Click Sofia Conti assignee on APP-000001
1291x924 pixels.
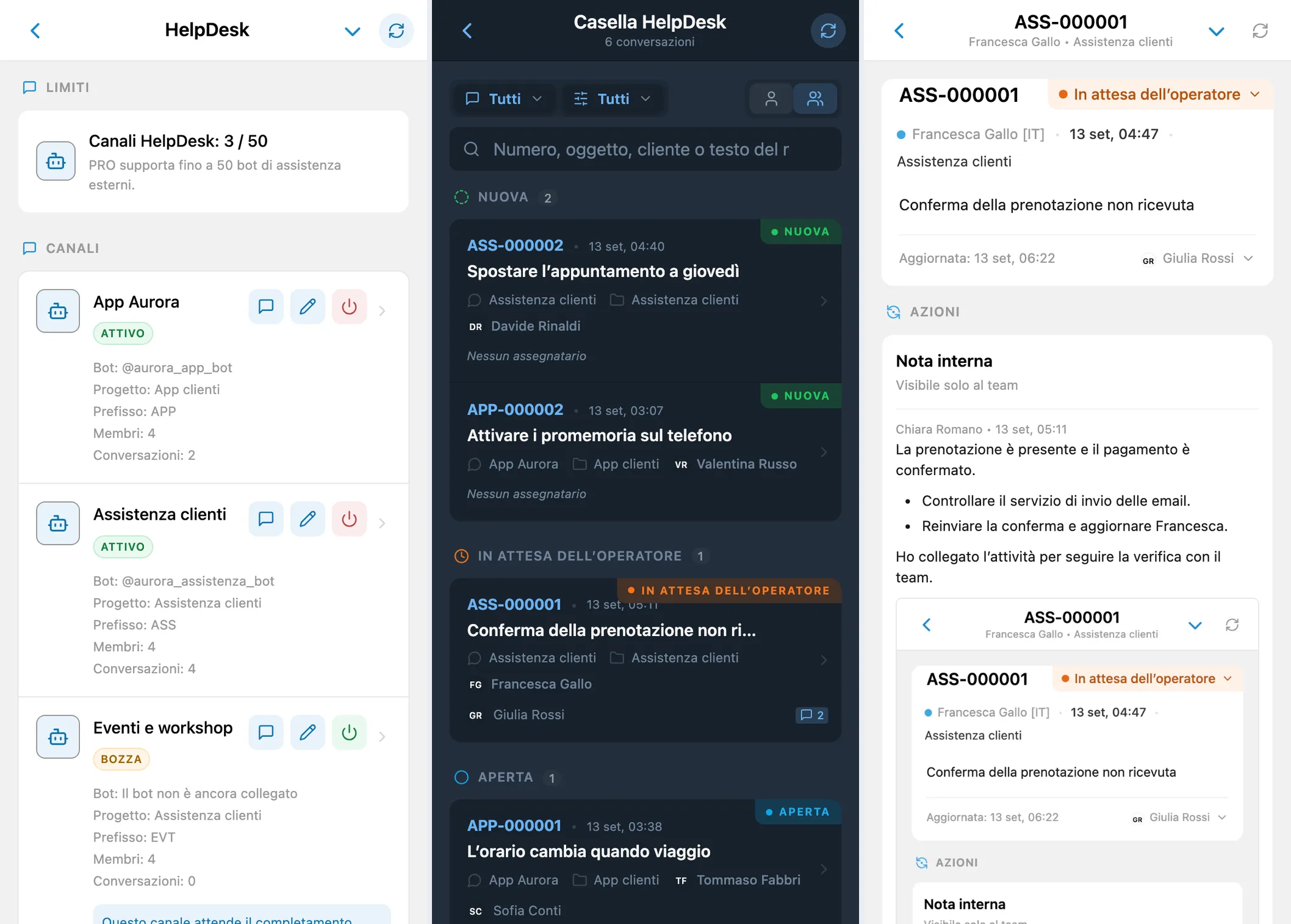(527, 911)
